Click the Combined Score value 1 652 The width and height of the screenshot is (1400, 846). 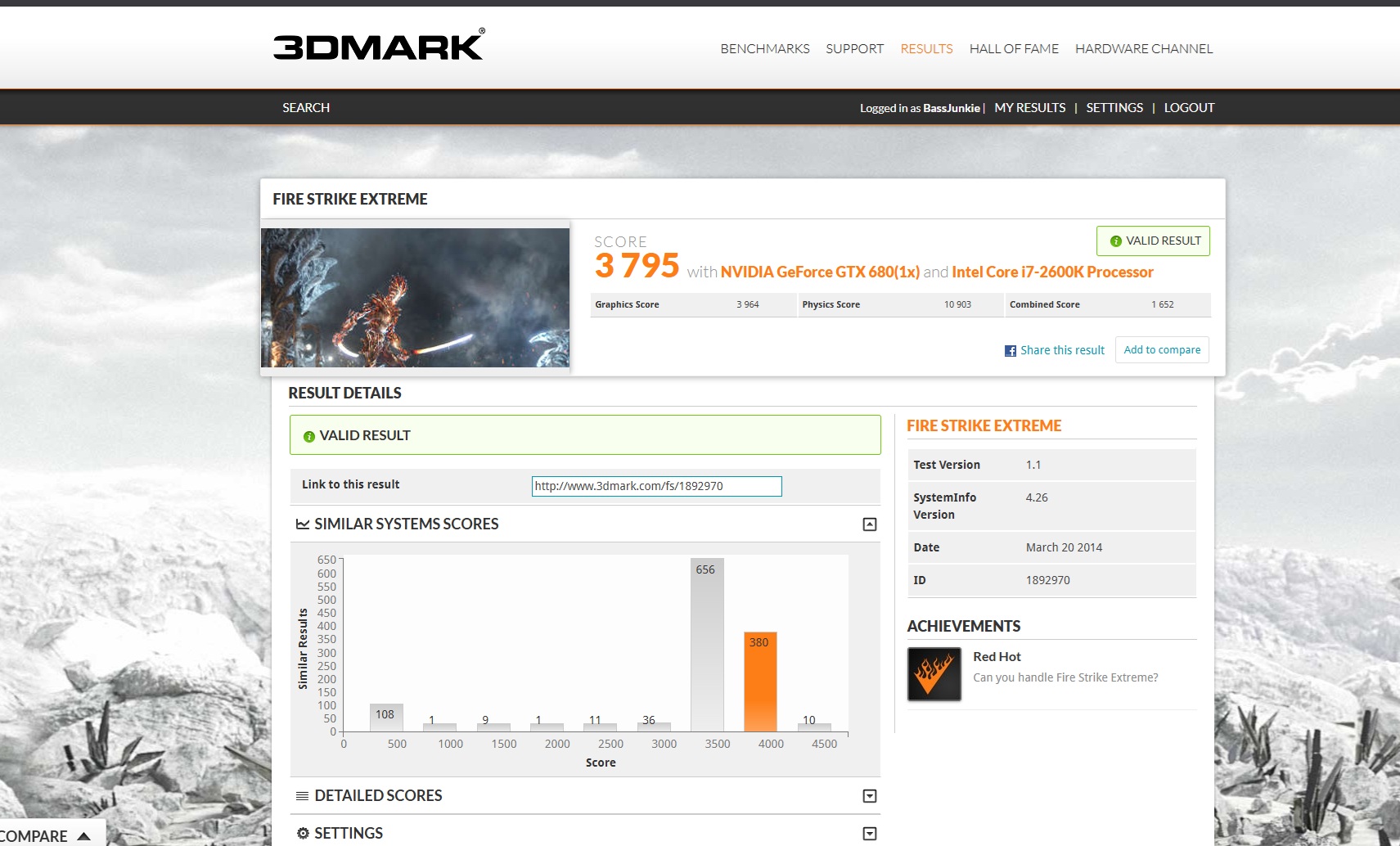[1162, 304]
